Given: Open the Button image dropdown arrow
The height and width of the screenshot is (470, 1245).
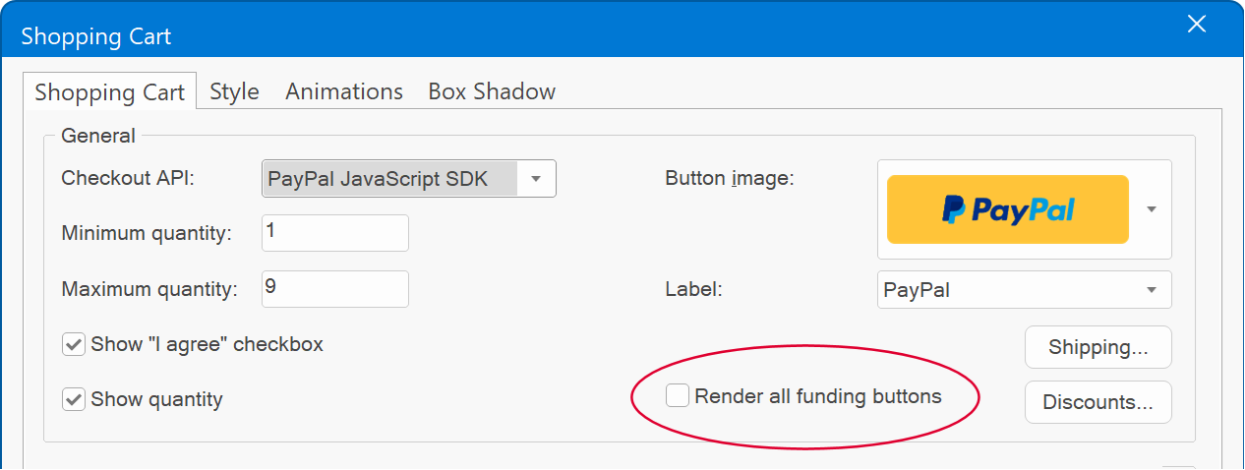Looking at the screenshot, I should click(x=1151, y=209).
